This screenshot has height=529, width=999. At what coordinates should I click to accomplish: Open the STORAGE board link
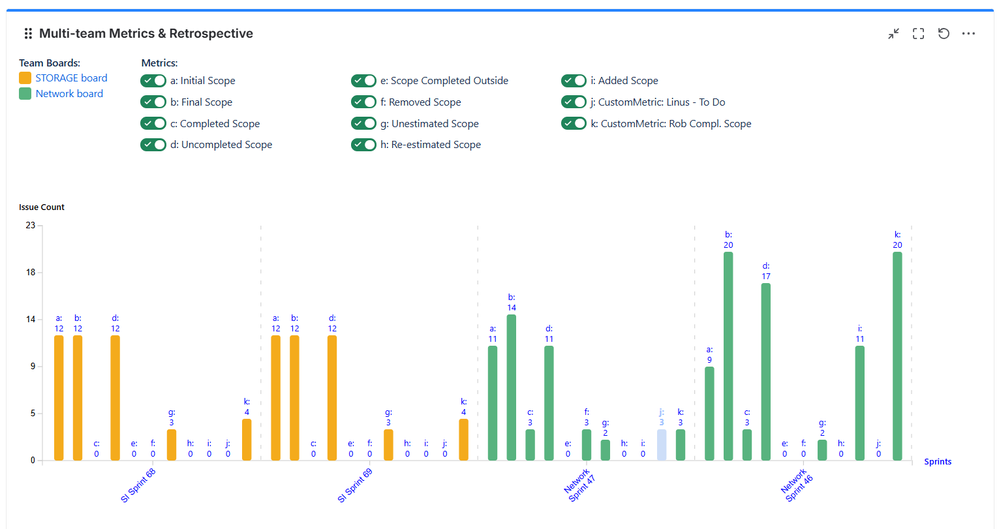point(71,78)
